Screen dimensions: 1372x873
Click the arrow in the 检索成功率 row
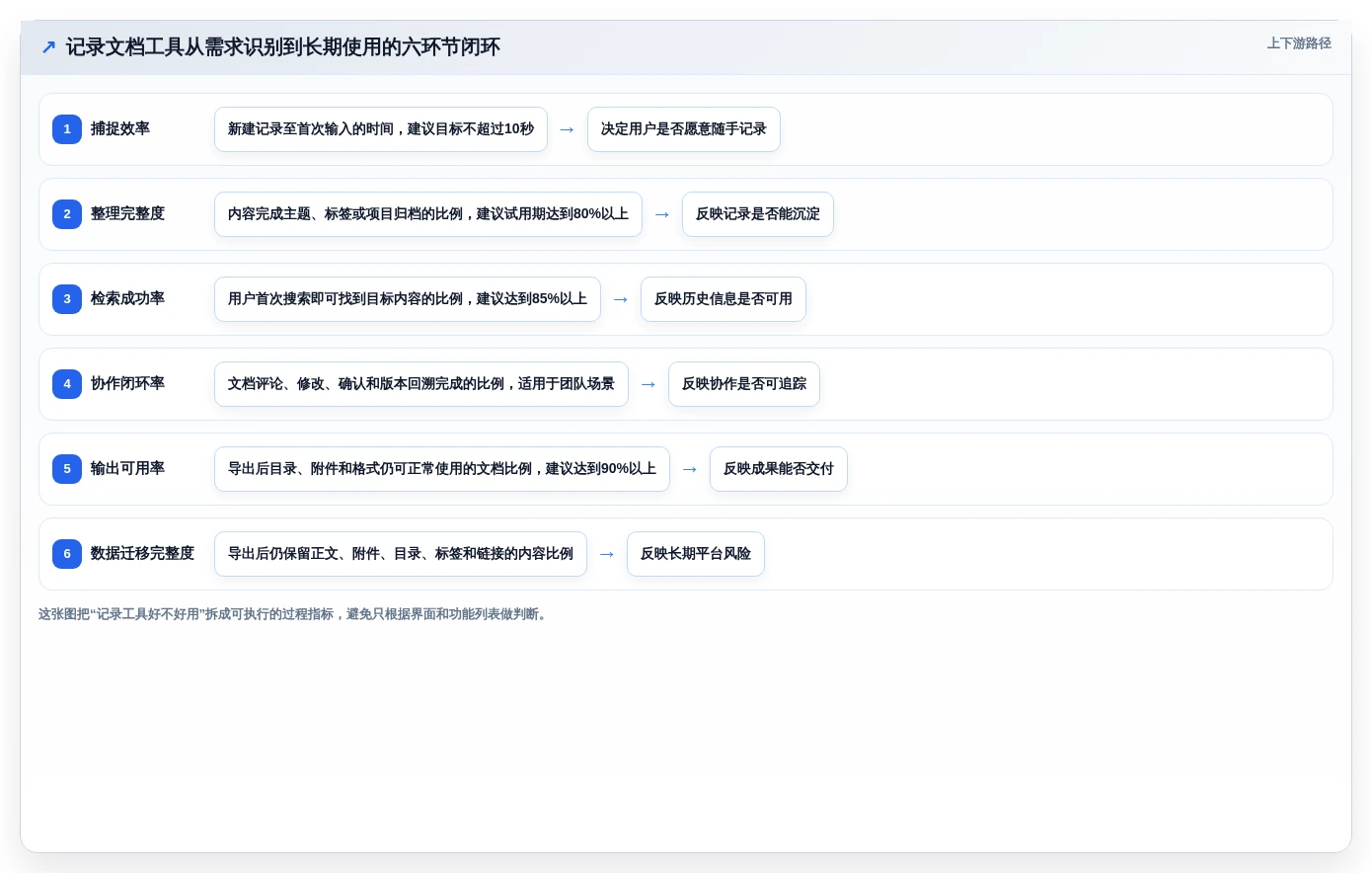pos(621,299)
